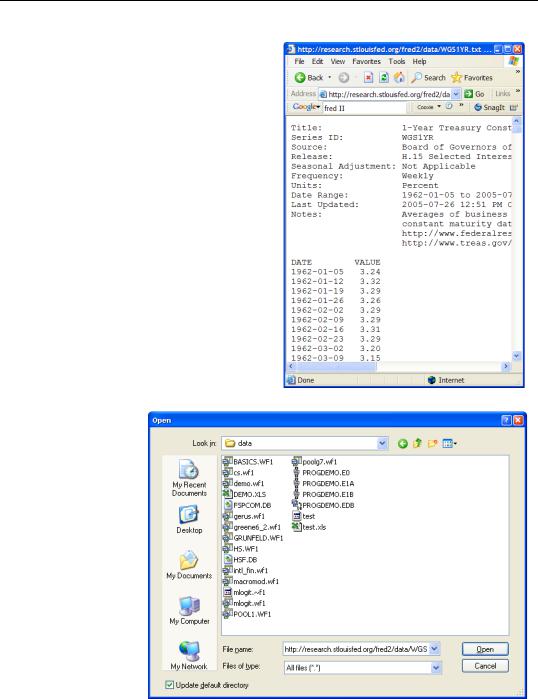Select the DEMO.XLS spreadsheet file

(244, 494)
